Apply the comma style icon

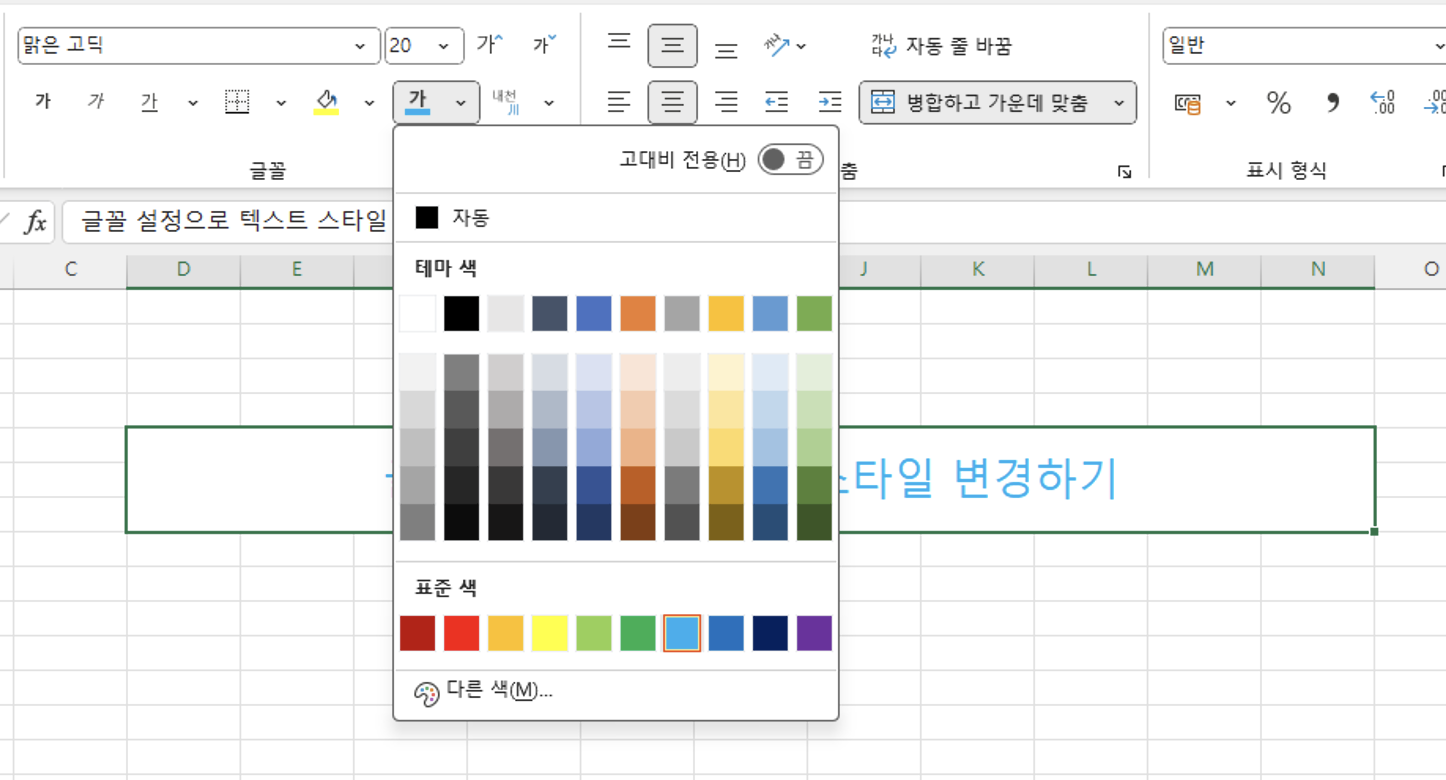pyautogui.click(x=1332, y=102)
